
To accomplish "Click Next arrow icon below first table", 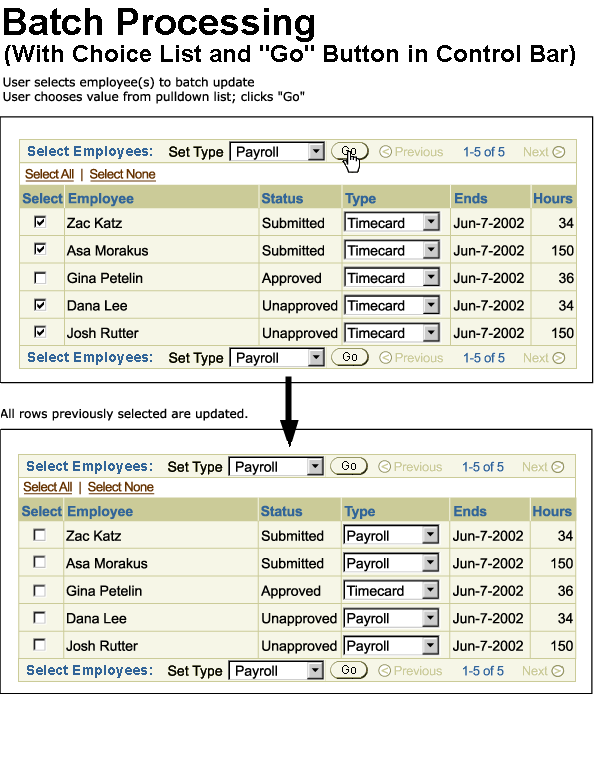I will [558, 358].
